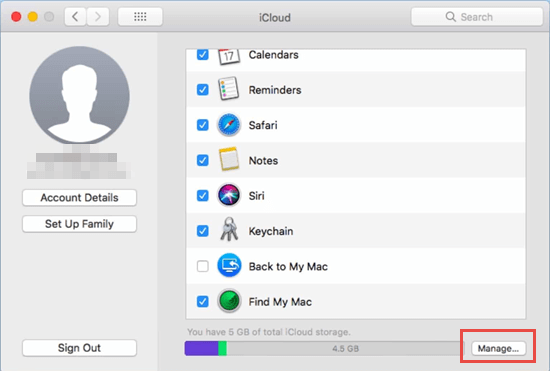Image resolution: width=550 pixels, height=371 pixels.
Task: Open the Manage... storage button
Action: point(498,349)
